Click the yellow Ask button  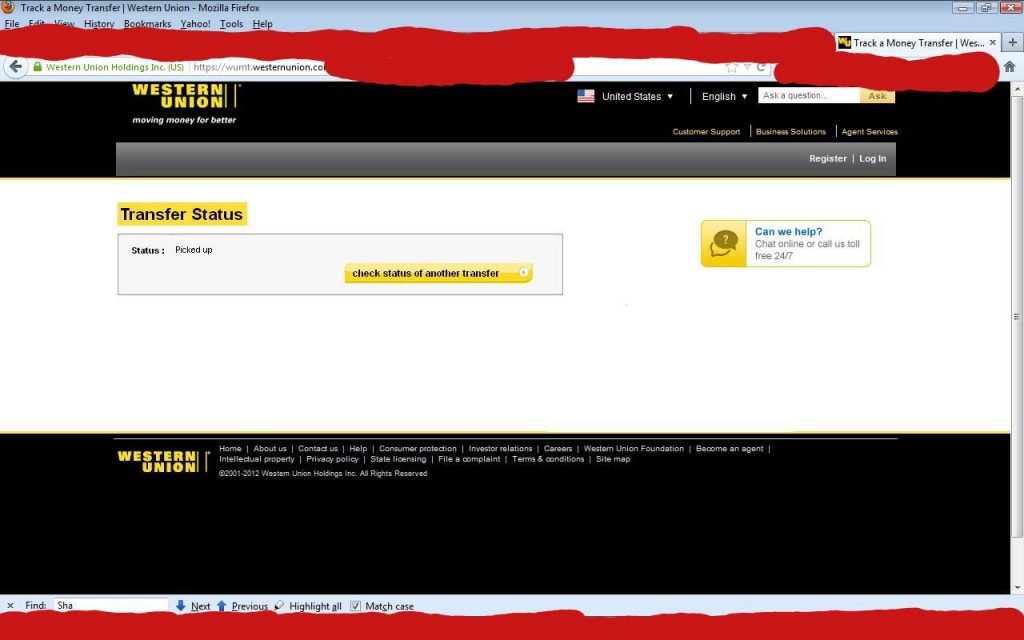pos(877,95)
